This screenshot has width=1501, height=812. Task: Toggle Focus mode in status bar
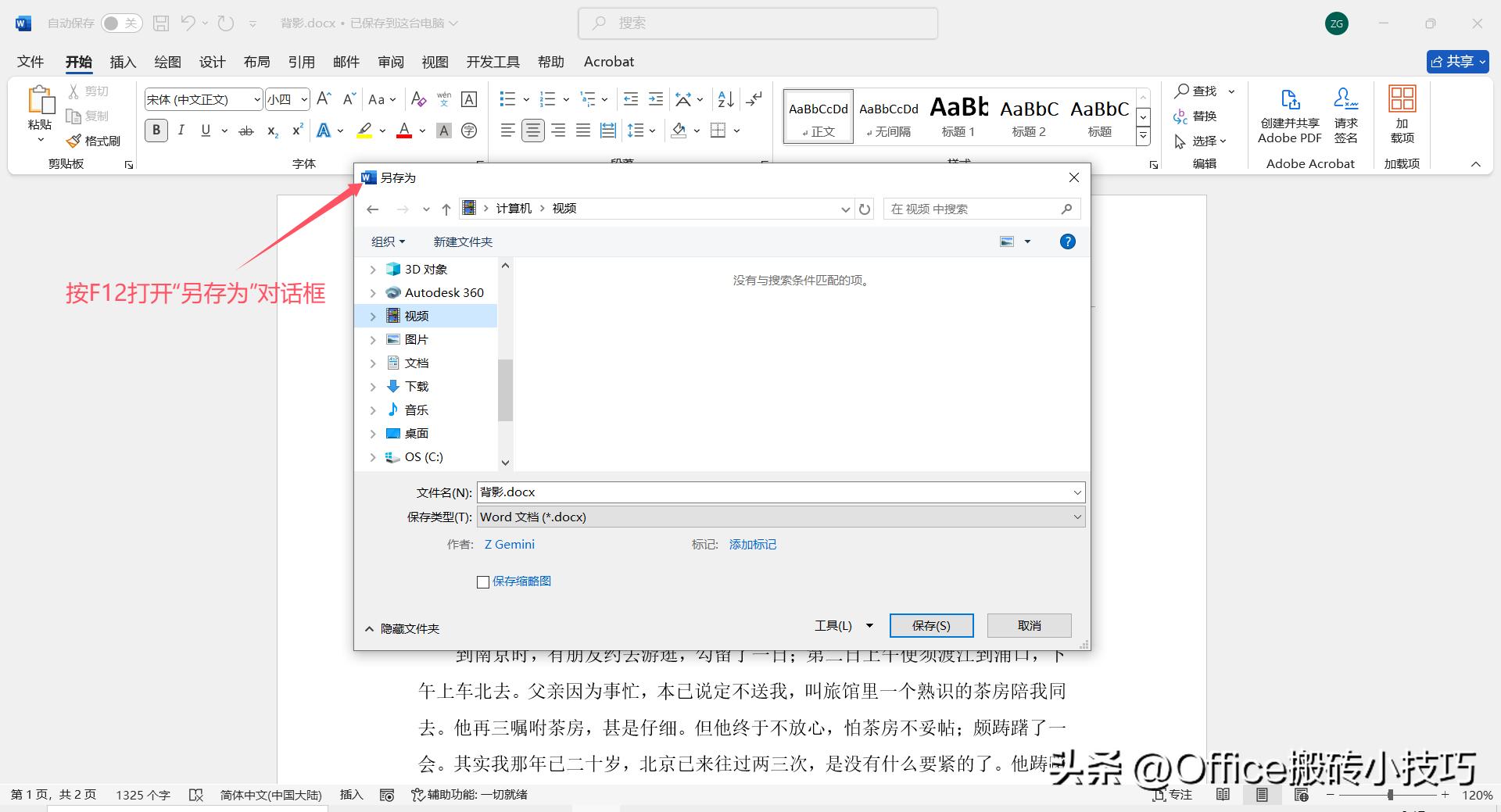[1173, 795]
